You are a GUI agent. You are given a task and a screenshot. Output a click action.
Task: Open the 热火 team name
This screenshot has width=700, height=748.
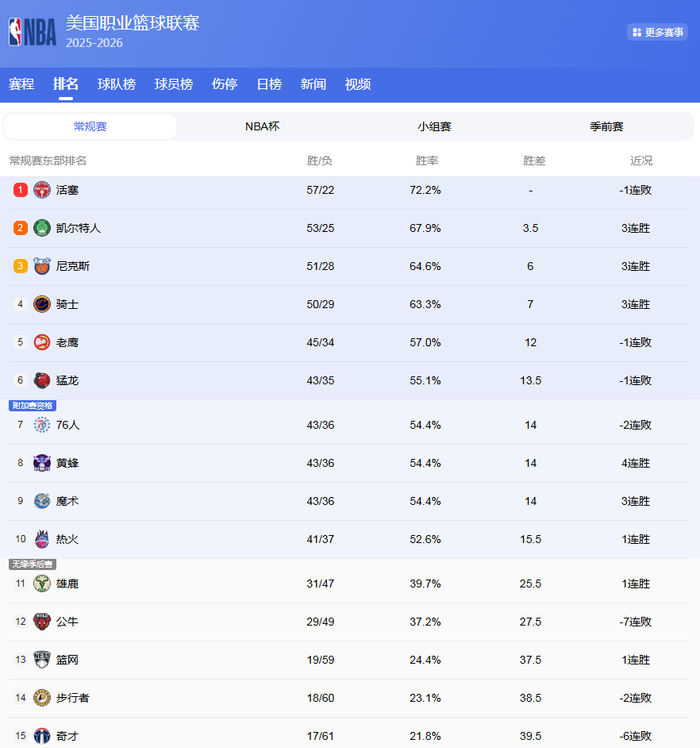click(x=67, y=540)
